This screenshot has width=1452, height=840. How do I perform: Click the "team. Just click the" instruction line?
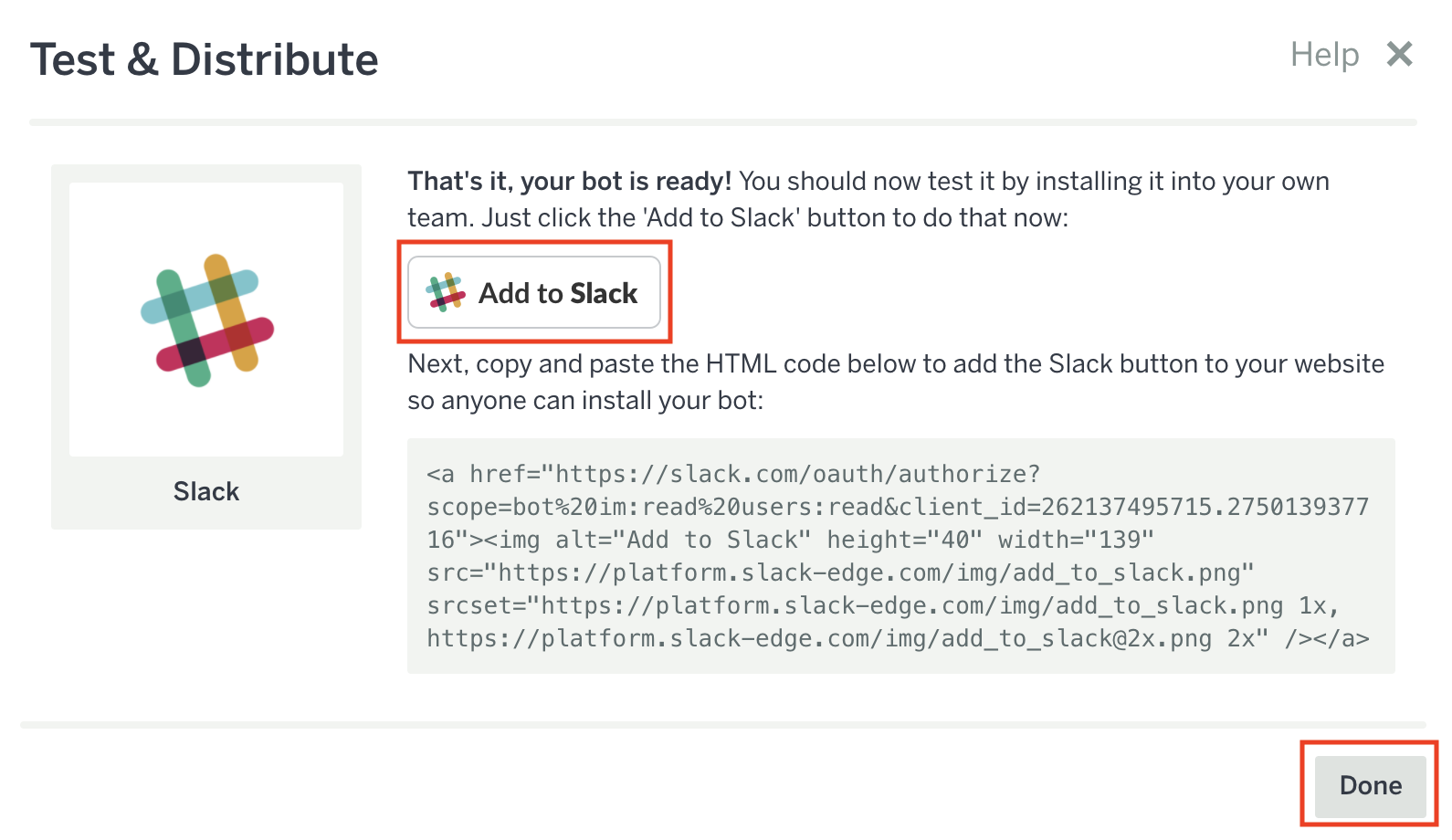tap(737, 217)
